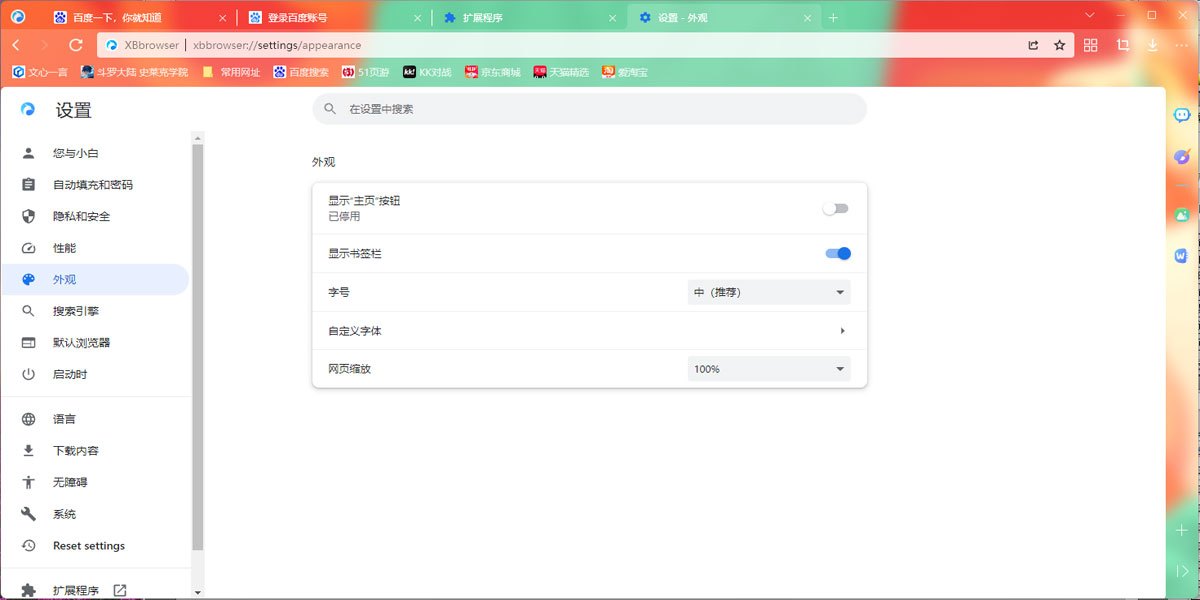Open the 字号 dropdown

tap(768, 292)
